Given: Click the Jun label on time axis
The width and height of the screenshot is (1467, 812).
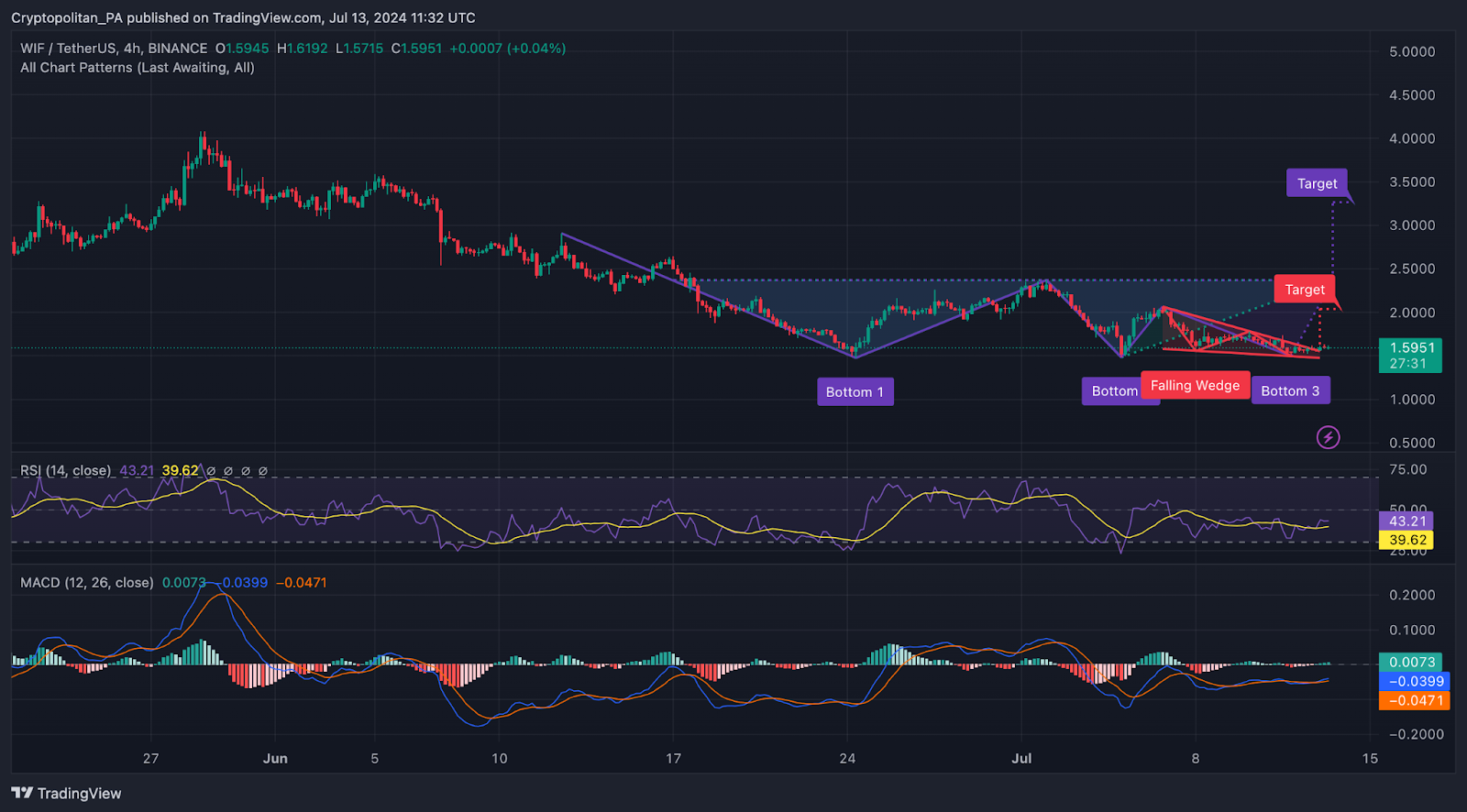Looking at the screenshot, I should (x=275, y=759).
